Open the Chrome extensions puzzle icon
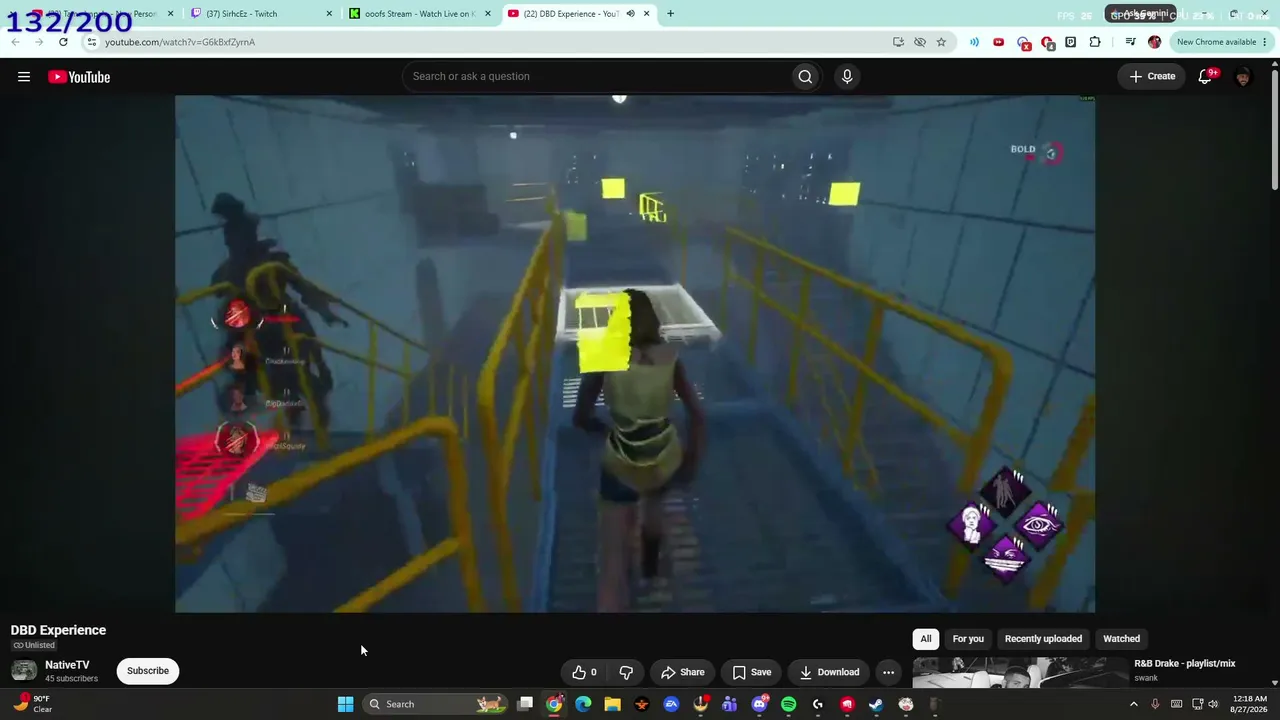Screen dimensions: 1280x720 tap(1095, 42)
